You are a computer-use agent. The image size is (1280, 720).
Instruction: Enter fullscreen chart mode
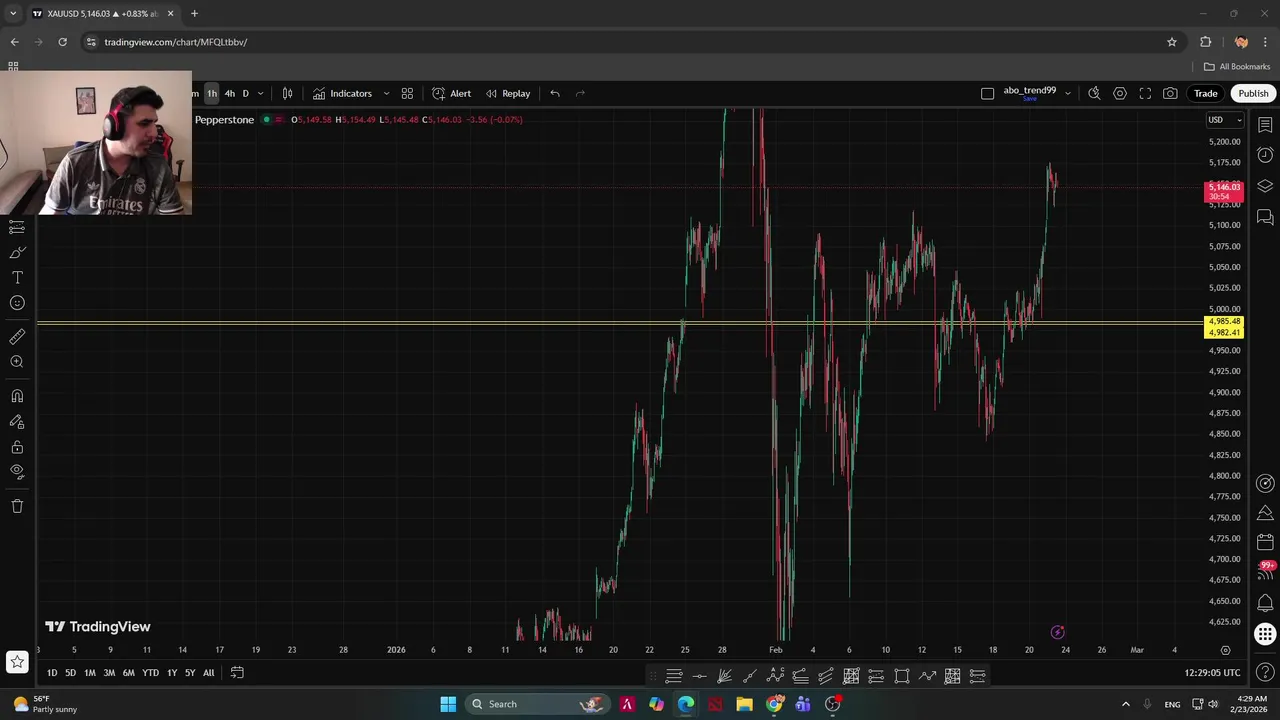point(1145,93)
